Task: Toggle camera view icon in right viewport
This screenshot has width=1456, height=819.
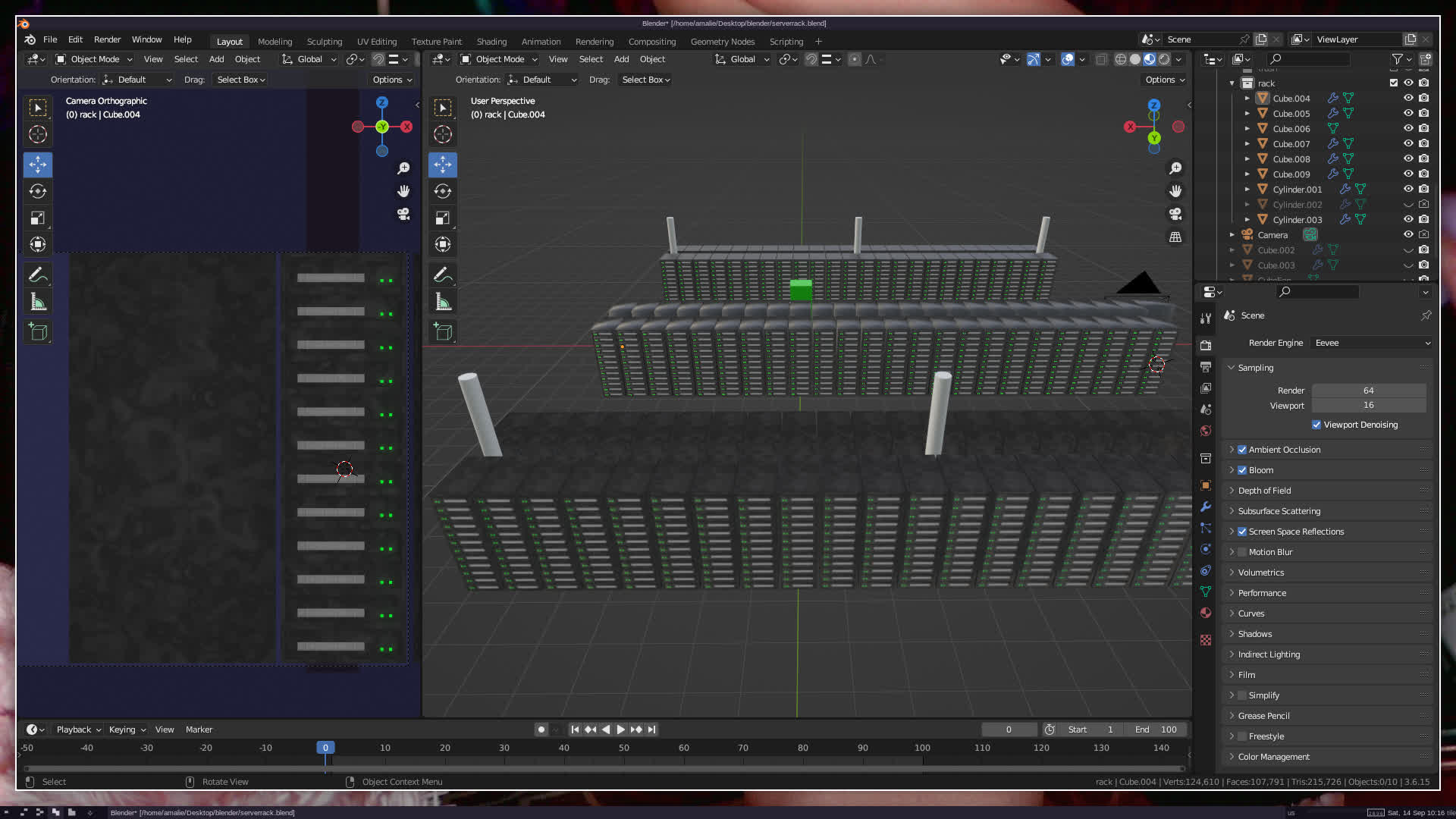Action: click(x=1175, y=214)
